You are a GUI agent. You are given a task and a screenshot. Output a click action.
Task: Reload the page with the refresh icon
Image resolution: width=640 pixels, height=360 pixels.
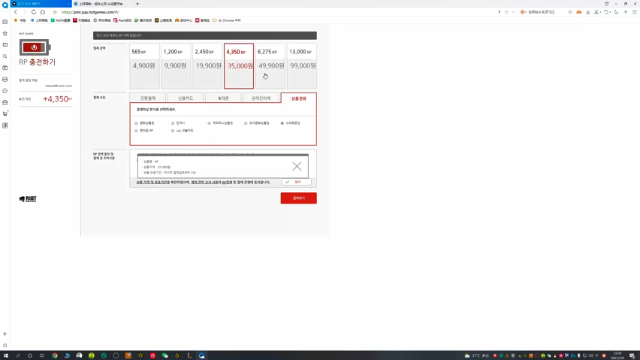33,12
